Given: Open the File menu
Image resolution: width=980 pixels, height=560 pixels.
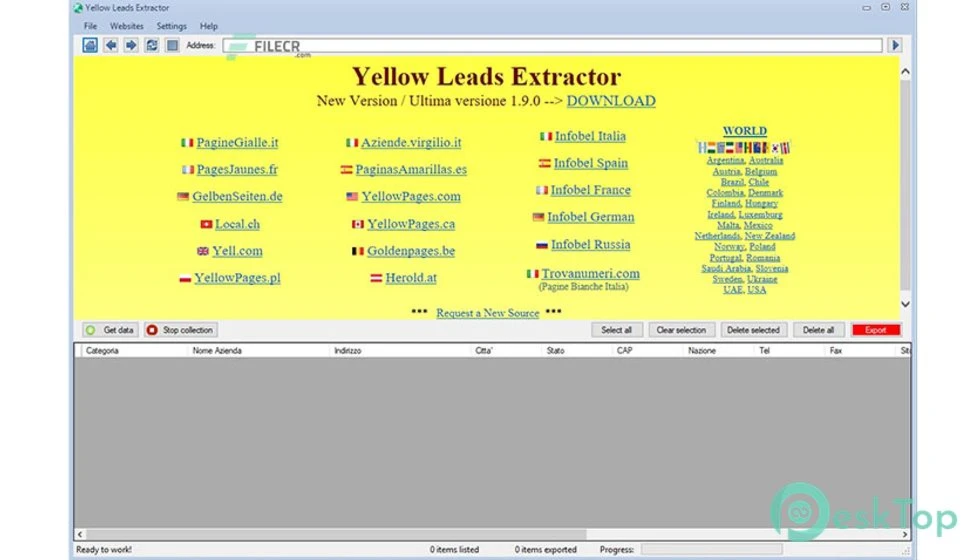Looking at the screenshot, I should tap(91, 26).
